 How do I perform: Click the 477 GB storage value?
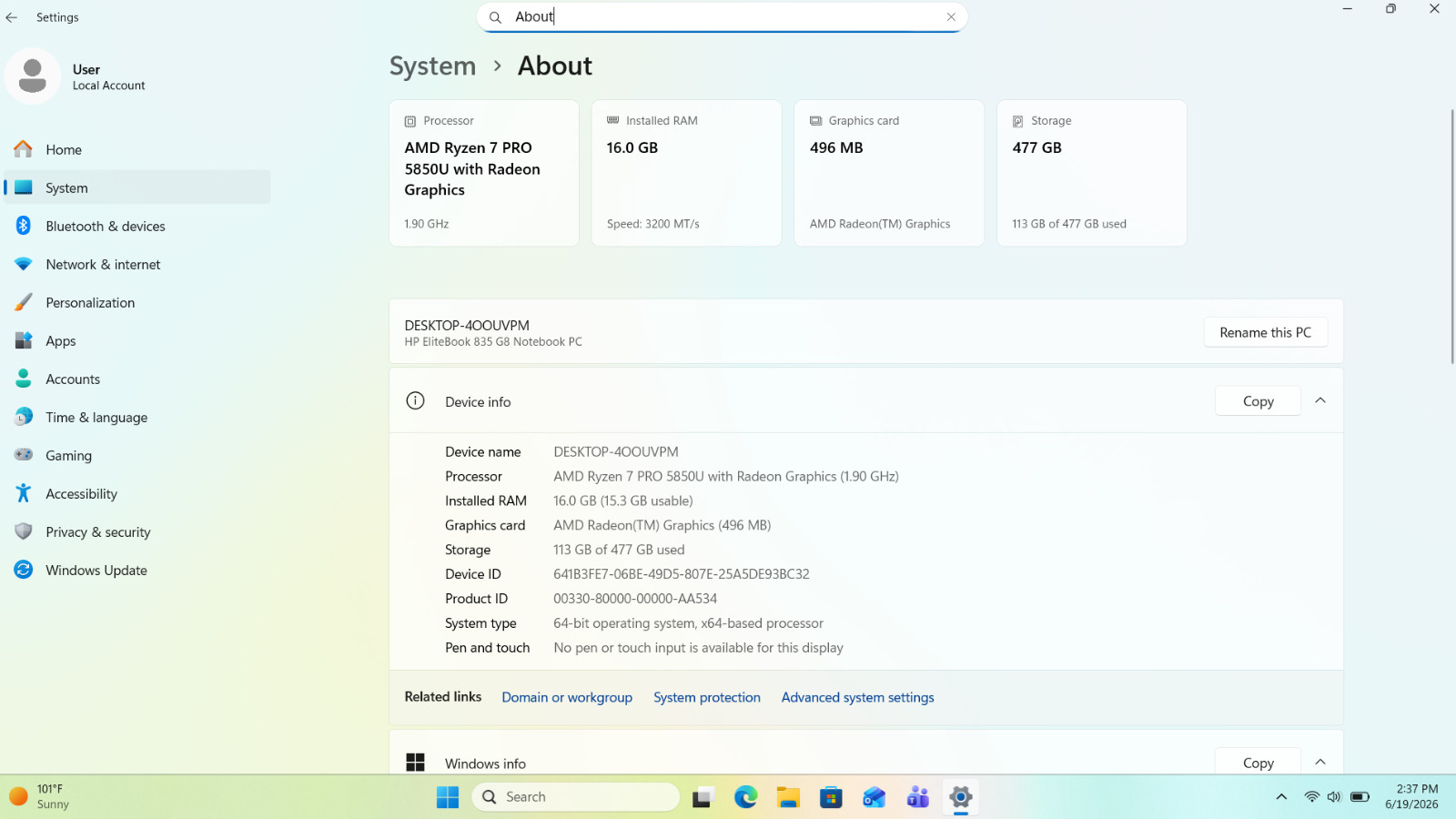(1037, 147)
